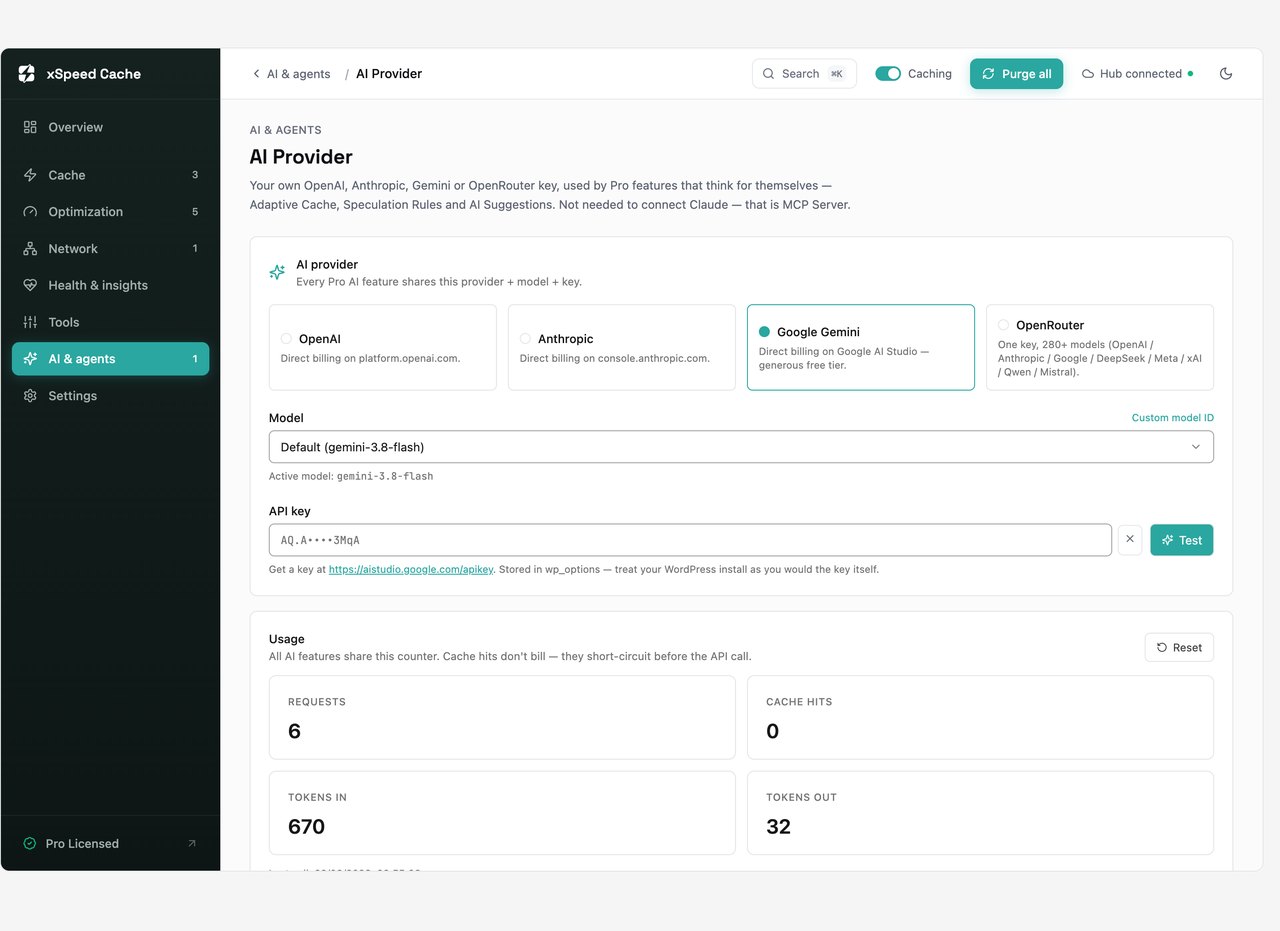Click the Tokens out value 32
Image resolution: width=1280 pixels, height=931 pixels.
pos(778,827)
